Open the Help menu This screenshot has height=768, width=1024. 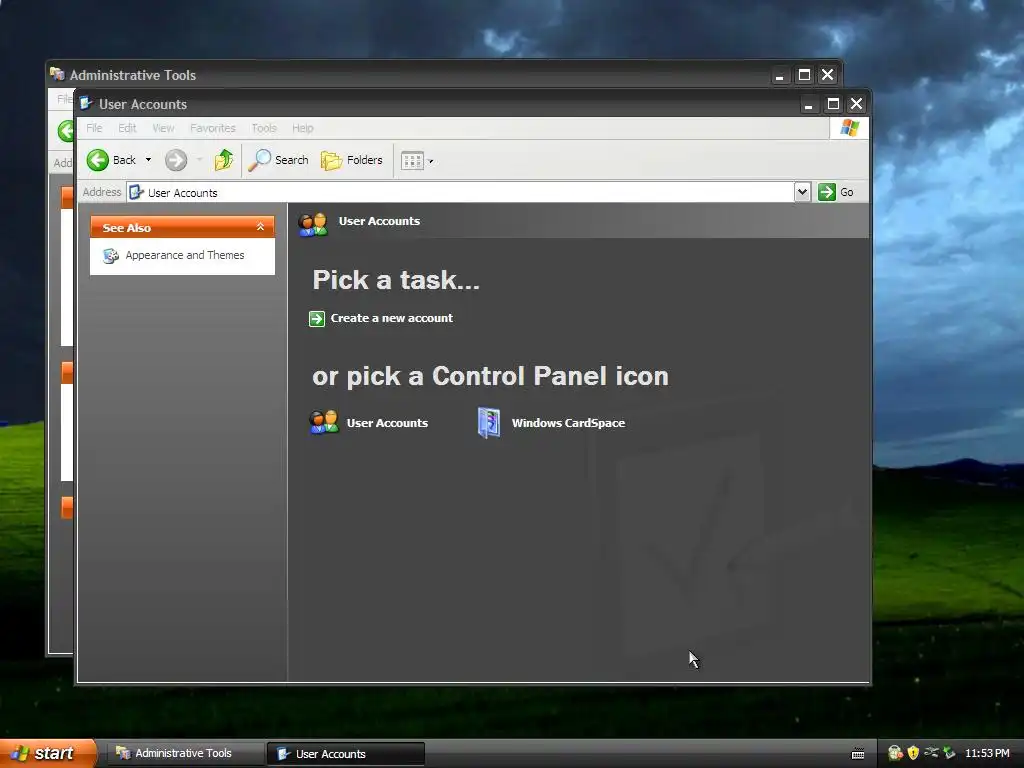click(302, 128)
